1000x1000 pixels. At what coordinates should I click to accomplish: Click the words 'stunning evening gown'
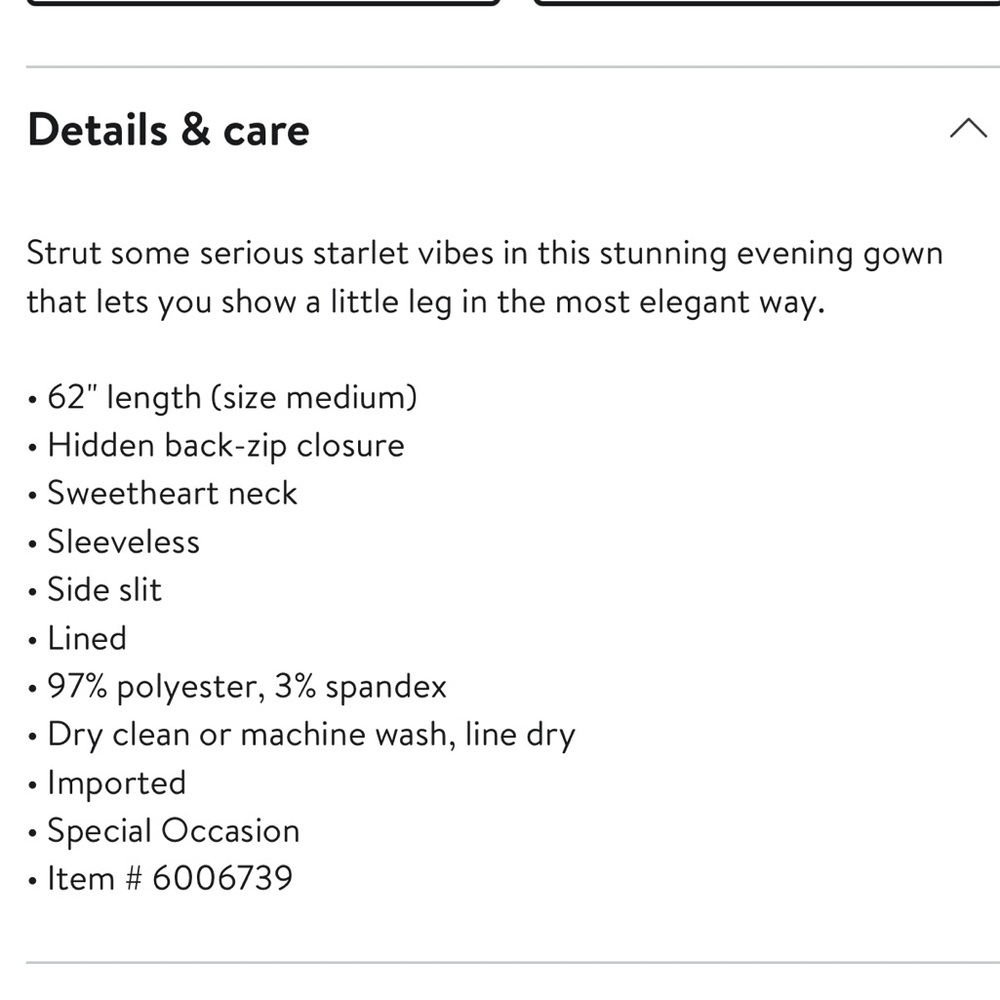tap(771, 254)
